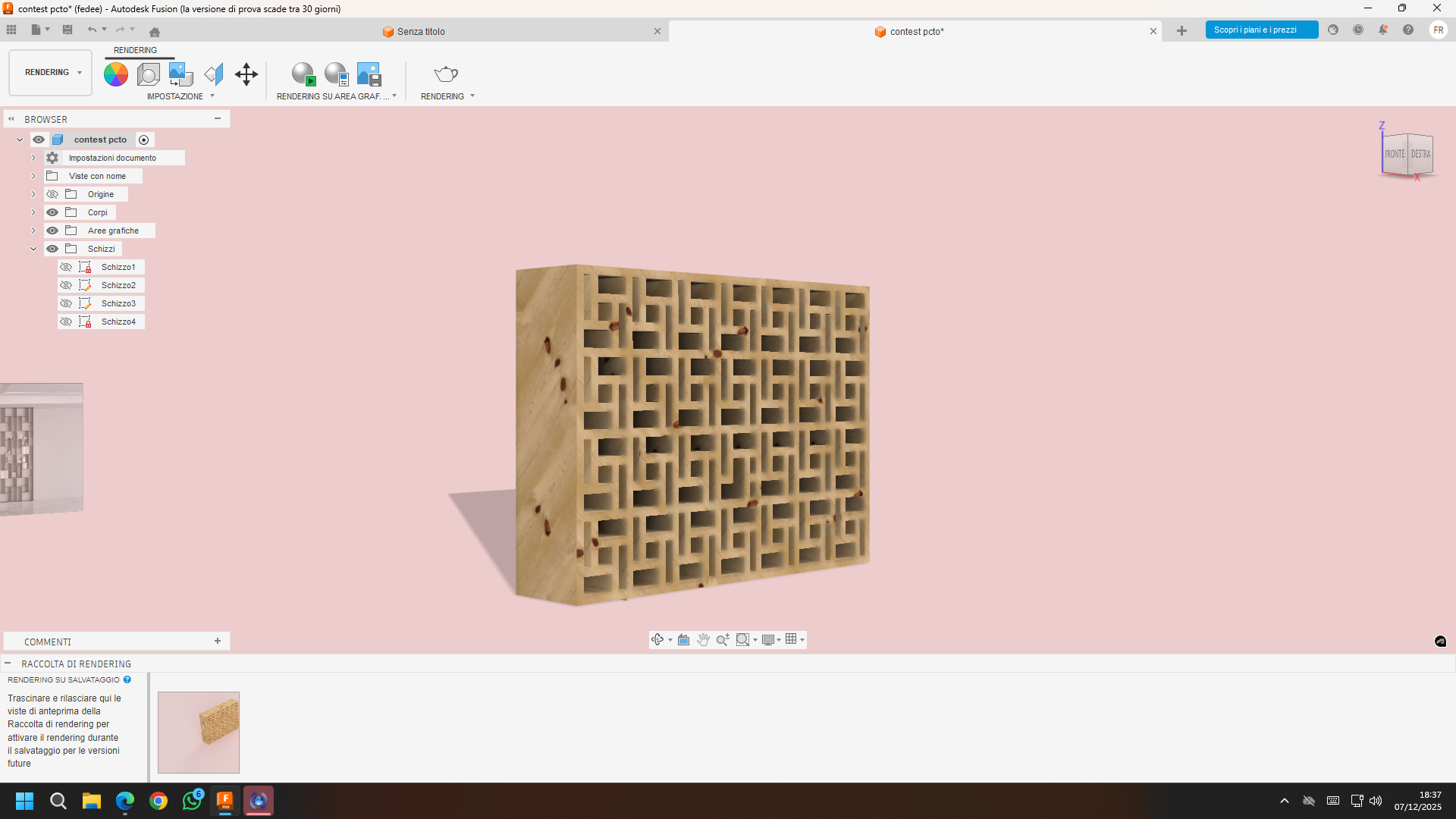The width and height of the screenshot is (1456, 819).
Task: Start in-canvas render with play sphere
Action: [x=303, y=74]
